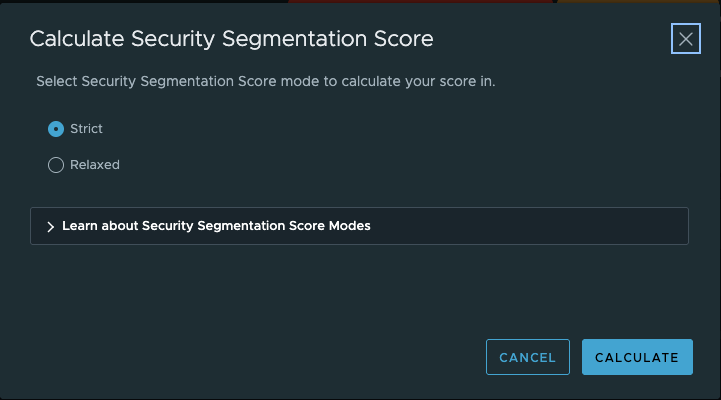Click the Calculate Security Segmentation Score title
721x400 pixels.
pyautogui.click(x=231, y=39)
